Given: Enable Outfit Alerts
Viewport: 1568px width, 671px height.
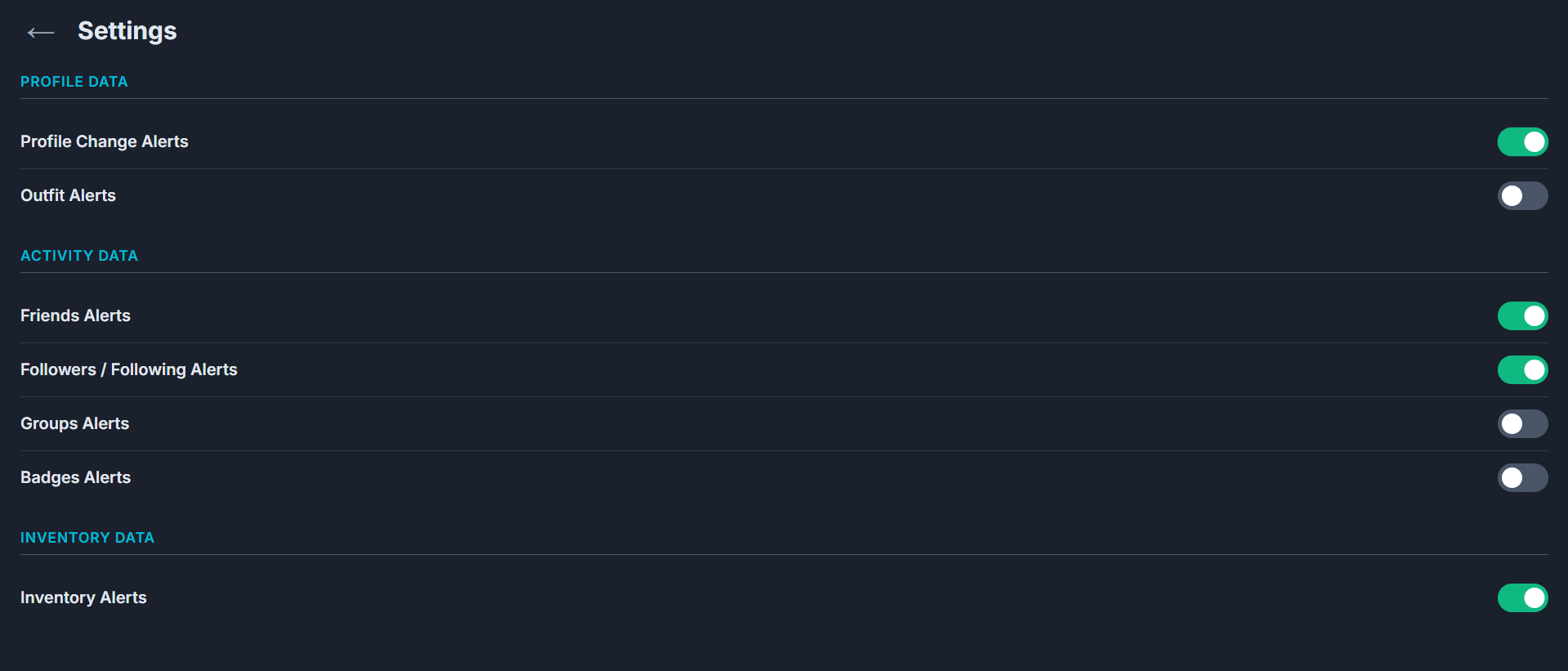Looking at the screenshot, I should [1522, 195].
